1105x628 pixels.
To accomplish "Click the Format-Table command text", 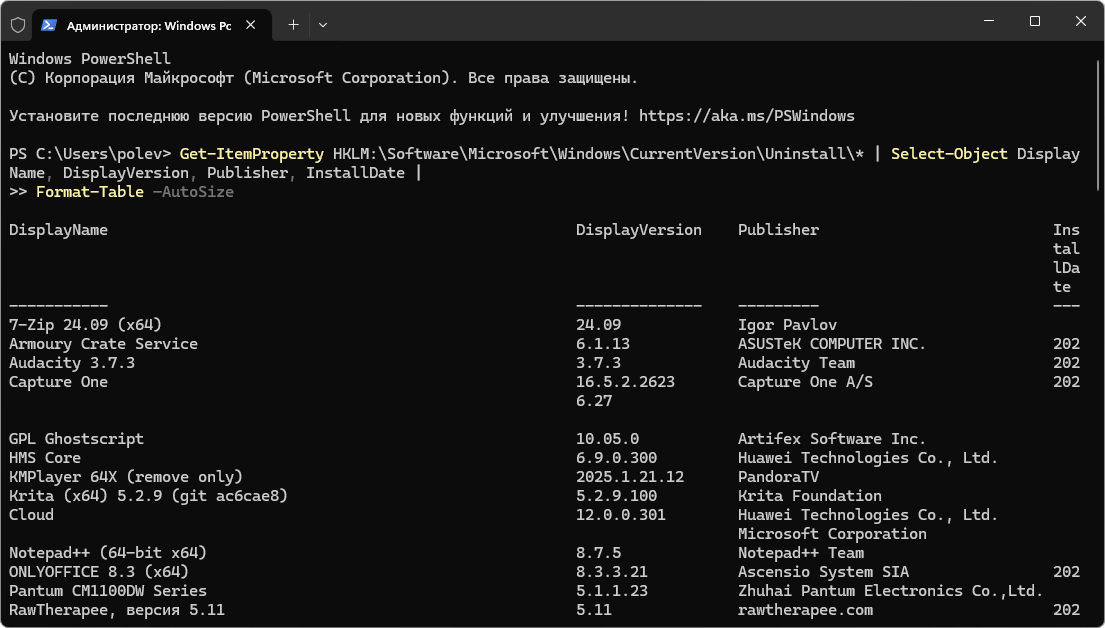I will point(89,192).
